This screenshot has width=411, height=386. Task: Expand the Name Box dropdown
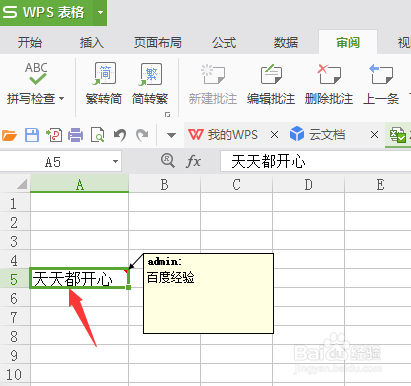point(115,162)
